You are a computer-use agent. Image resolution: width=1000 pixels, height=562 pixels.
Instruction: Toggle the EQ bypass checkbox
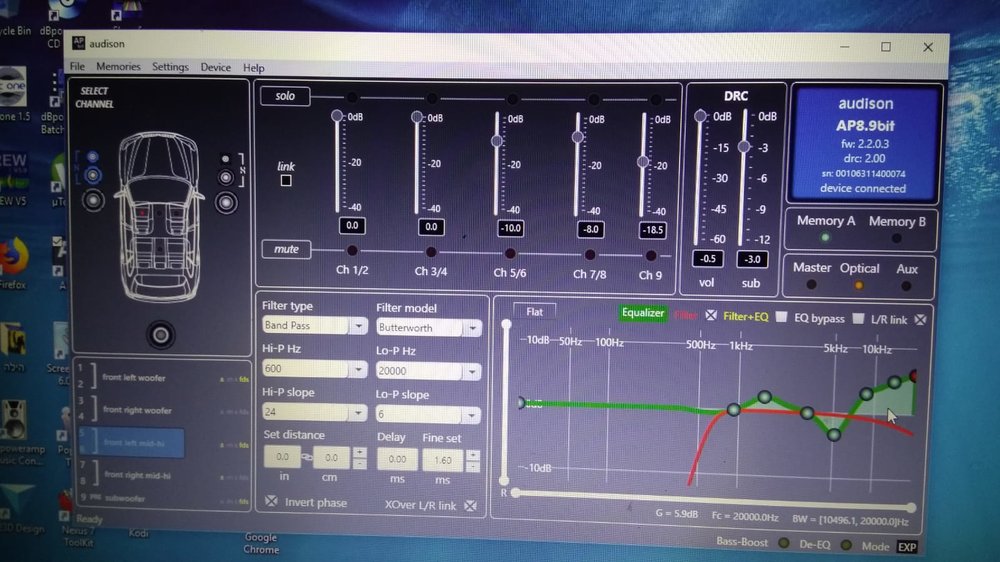pyautogui.click(x=858, y=318)
